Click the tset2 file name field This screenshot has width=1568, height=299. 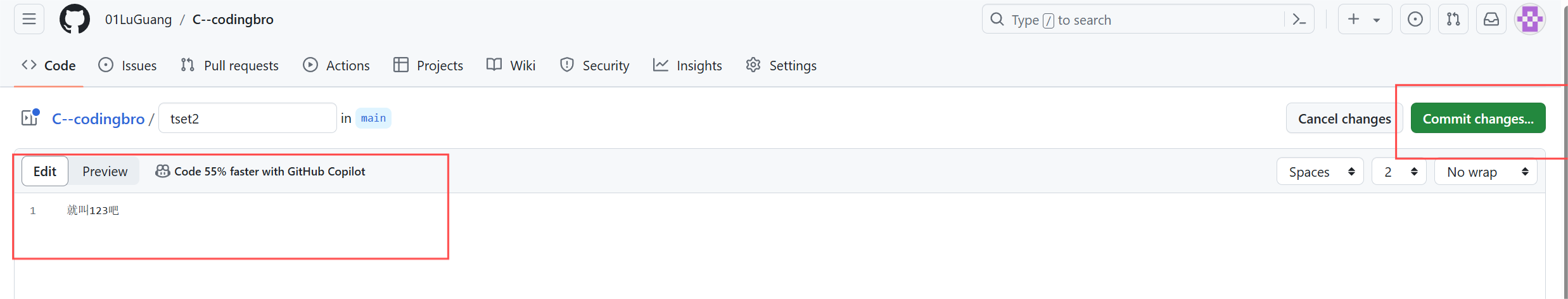[247, 118]
